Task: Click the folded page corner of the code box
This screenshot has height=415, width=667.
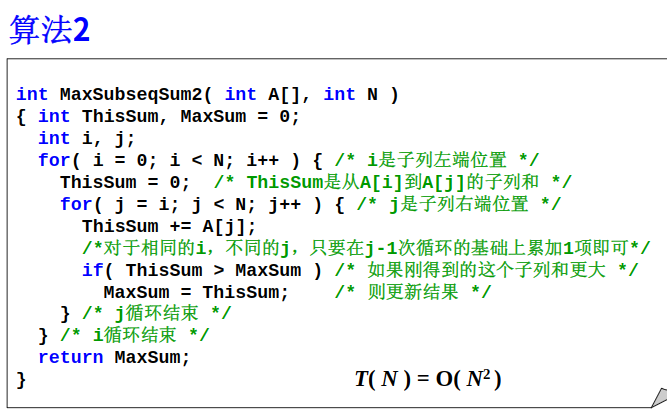Action: click(x=660, y=398)
